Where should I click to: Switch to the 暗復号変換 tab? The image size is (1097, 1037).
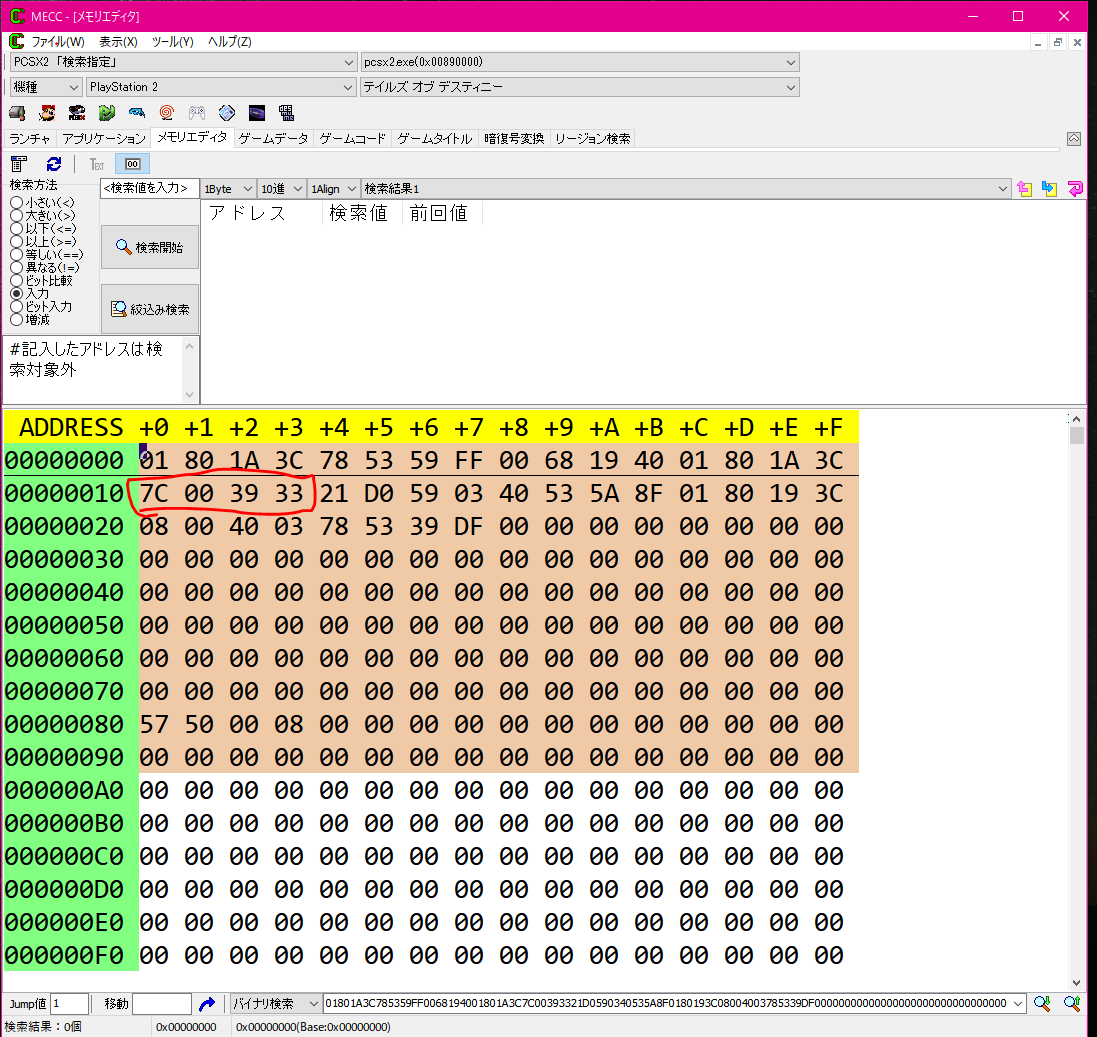pos(514,139)
